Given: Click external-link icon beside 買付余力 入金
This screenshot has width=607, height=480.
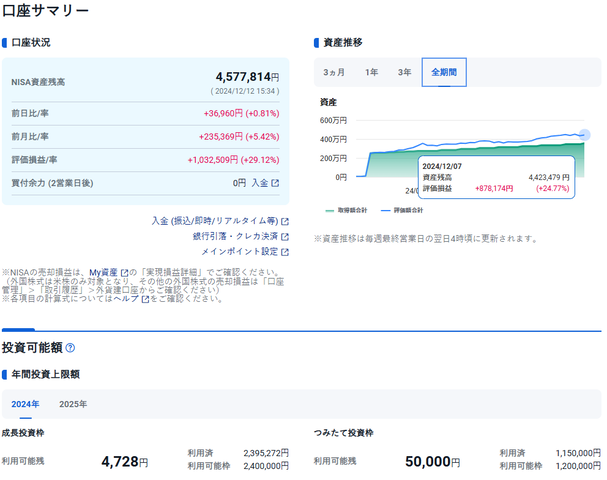Looking at the screenshot, I should (275, 183).
